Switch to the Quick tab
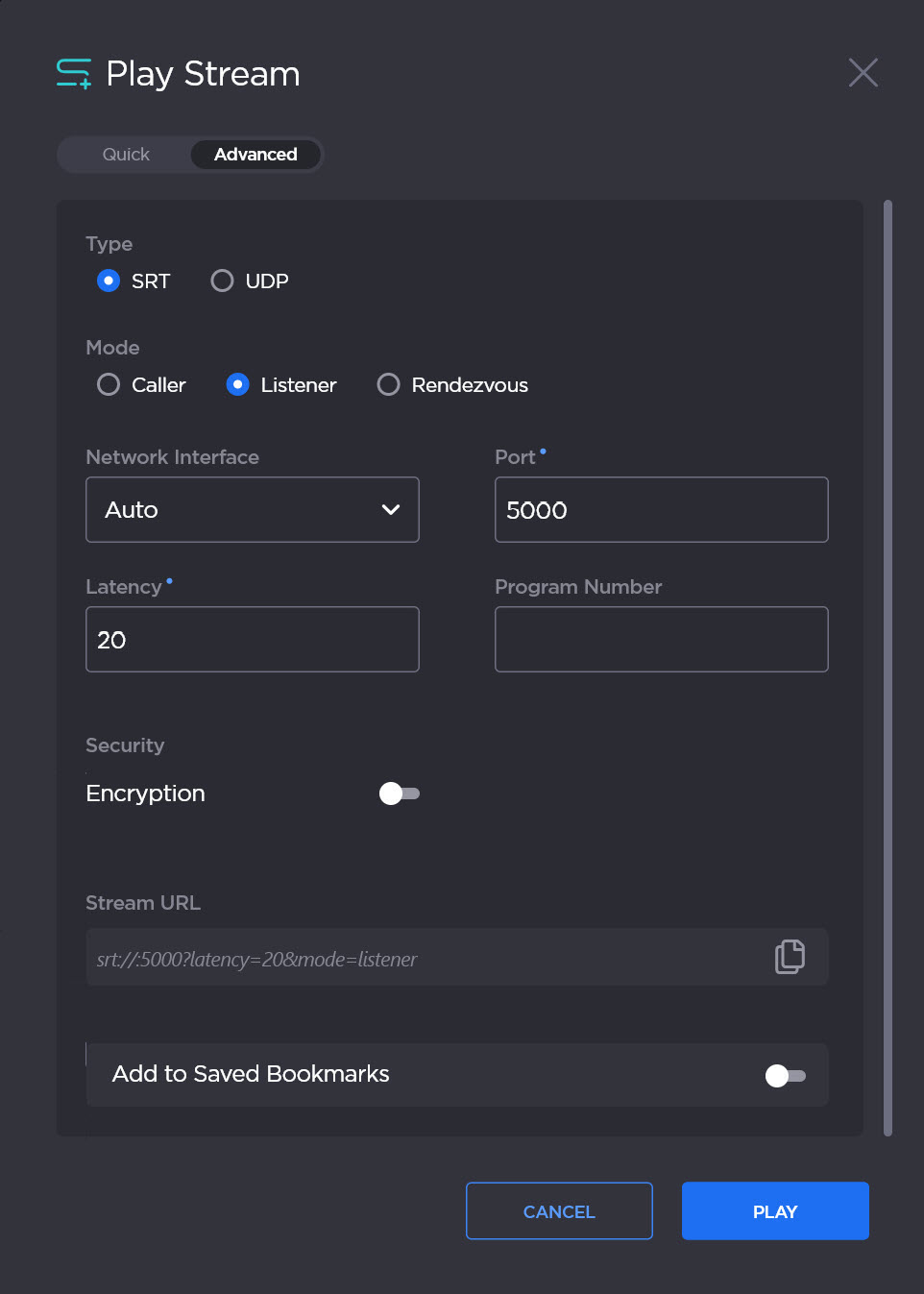This screenshot has height=1294, width=924. point(126,155)
